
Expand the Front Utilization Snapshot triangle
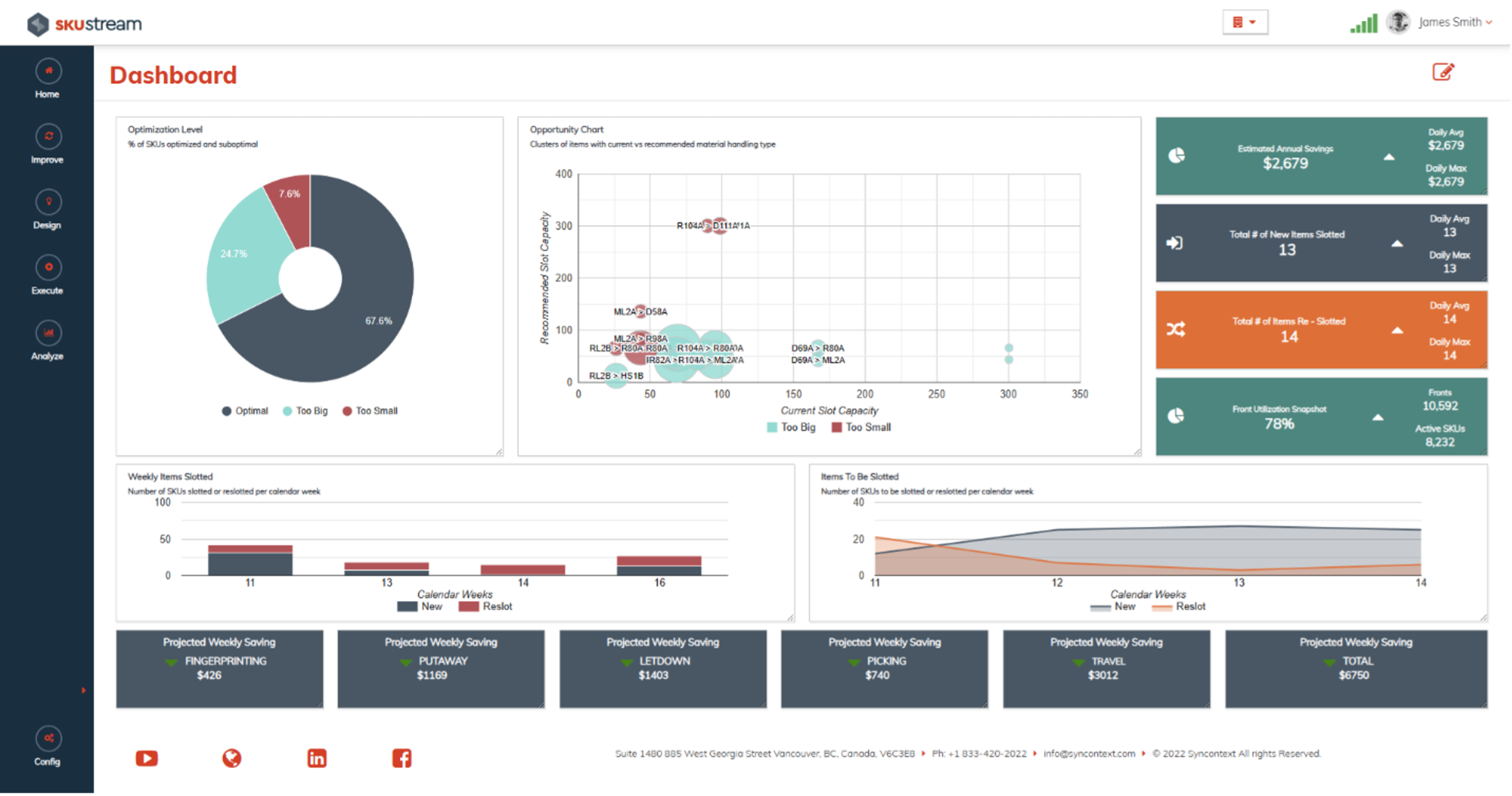(x=1378, y=418)
